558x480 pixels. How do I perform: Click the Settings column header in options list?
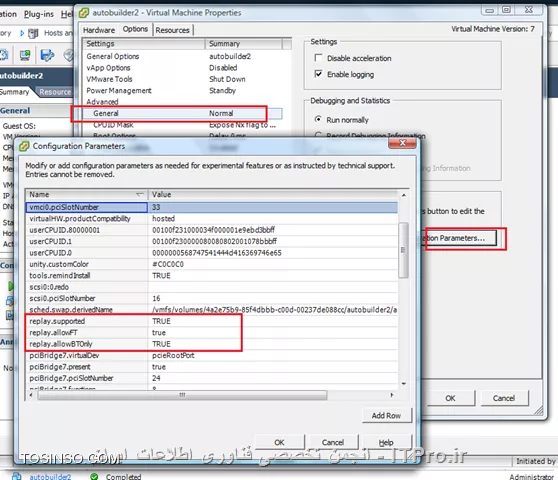click(144, 43)
